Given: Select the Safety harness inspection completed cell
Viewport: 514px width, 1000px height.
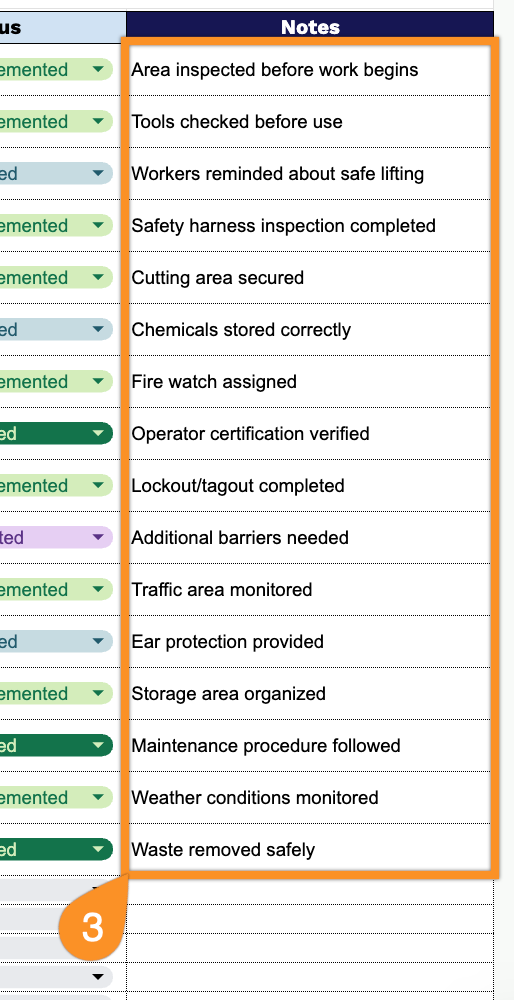Looking at the screenshot, I should click(310, 226).
